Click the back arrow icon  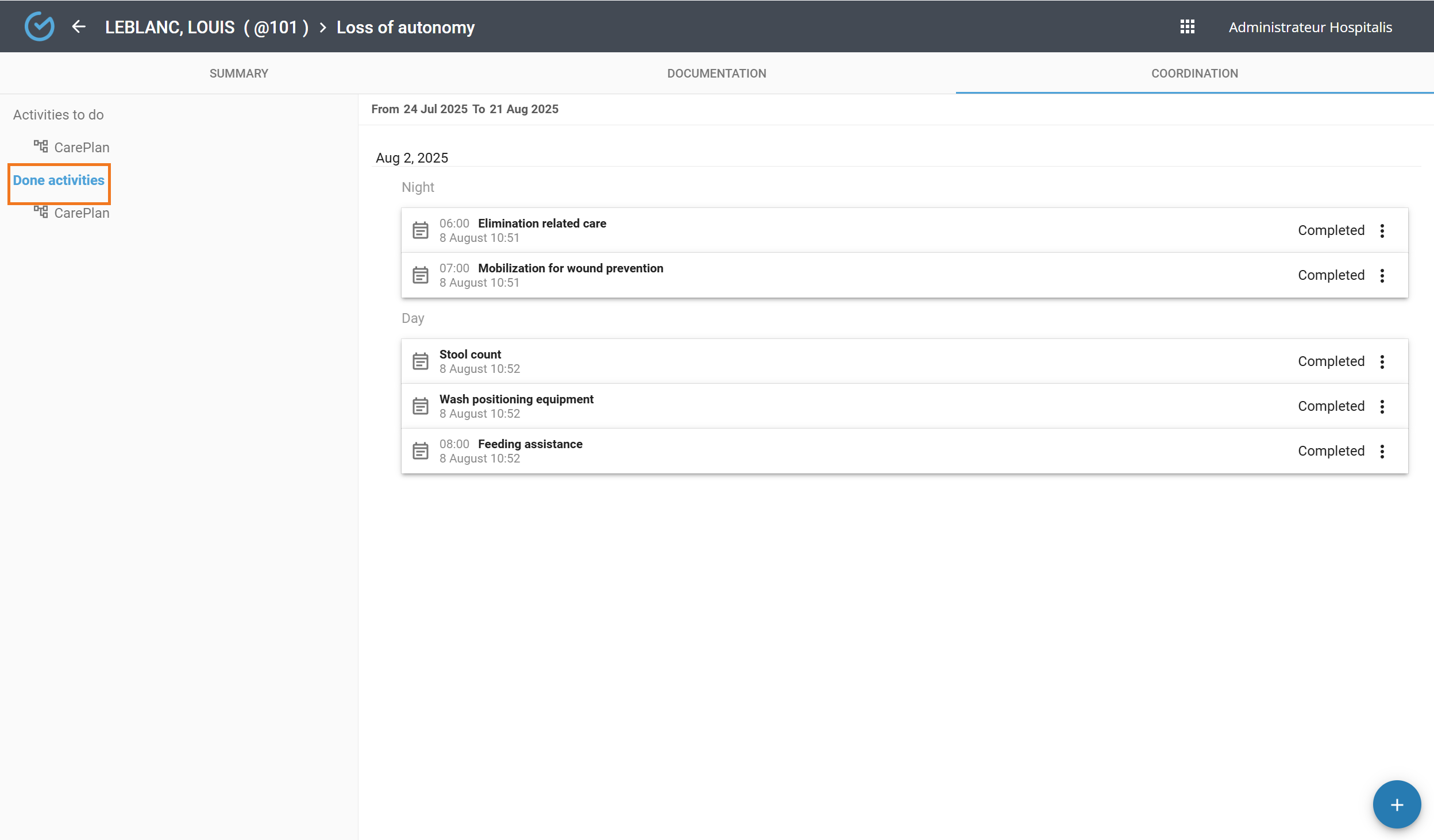click(79, 27)
